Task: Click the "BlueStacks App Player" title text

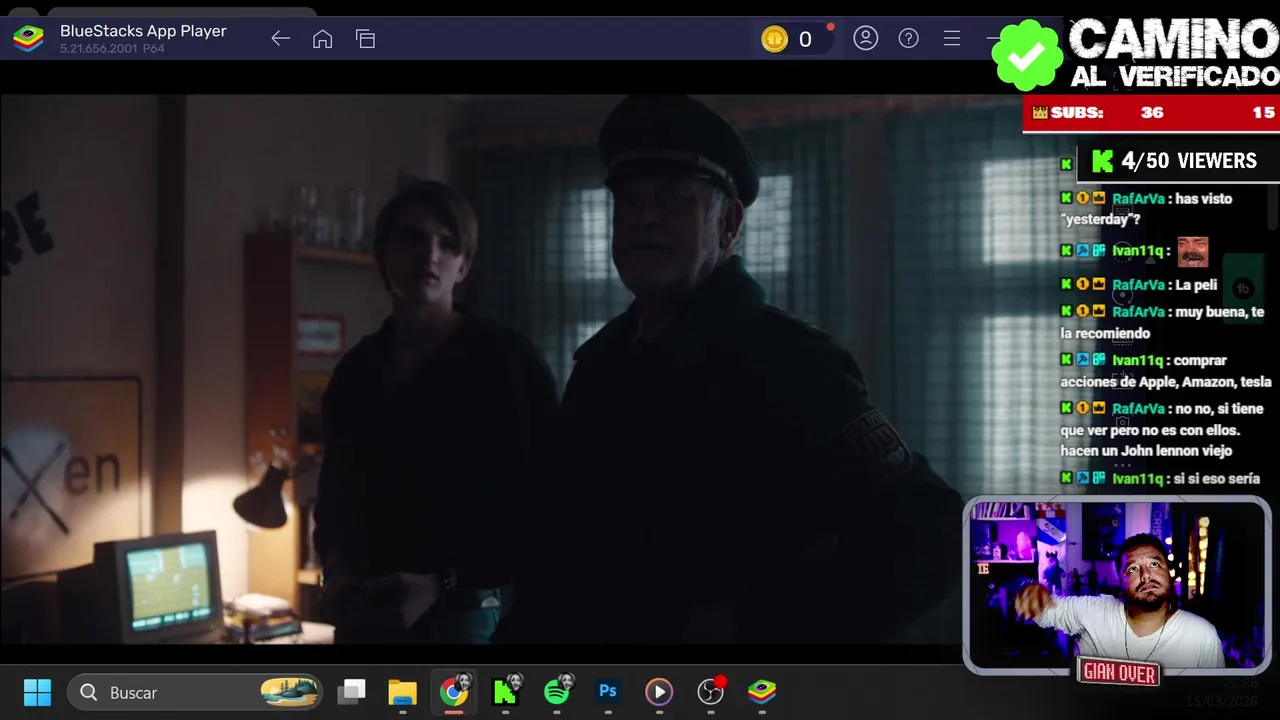Action: [143, 31]
